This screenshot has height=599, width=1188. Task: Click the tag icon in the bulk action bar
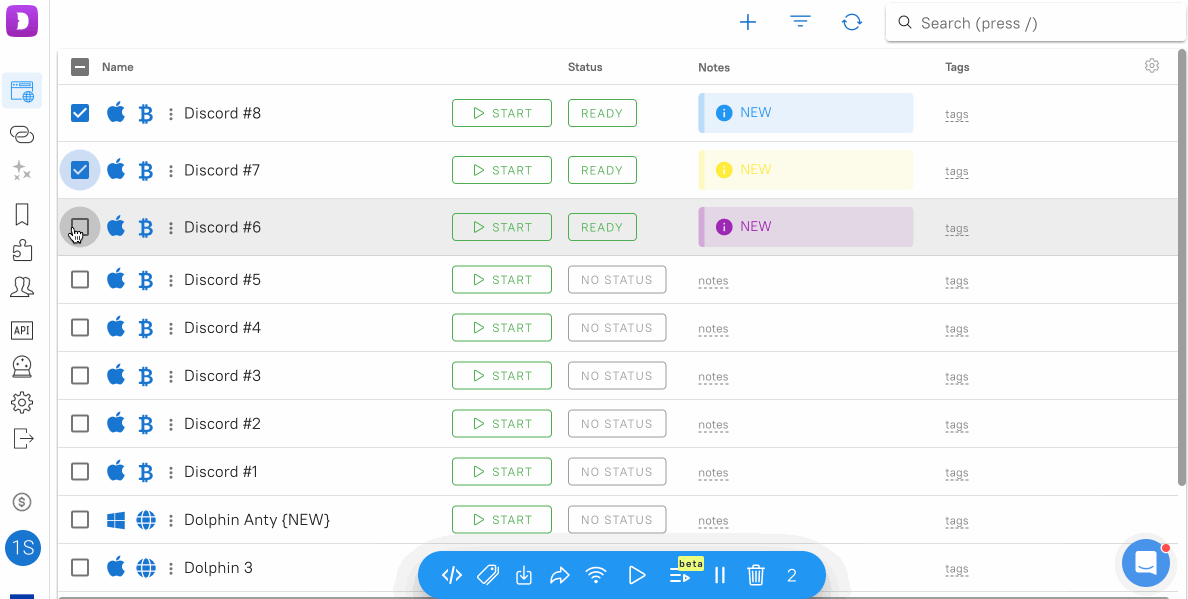point(488,575)
